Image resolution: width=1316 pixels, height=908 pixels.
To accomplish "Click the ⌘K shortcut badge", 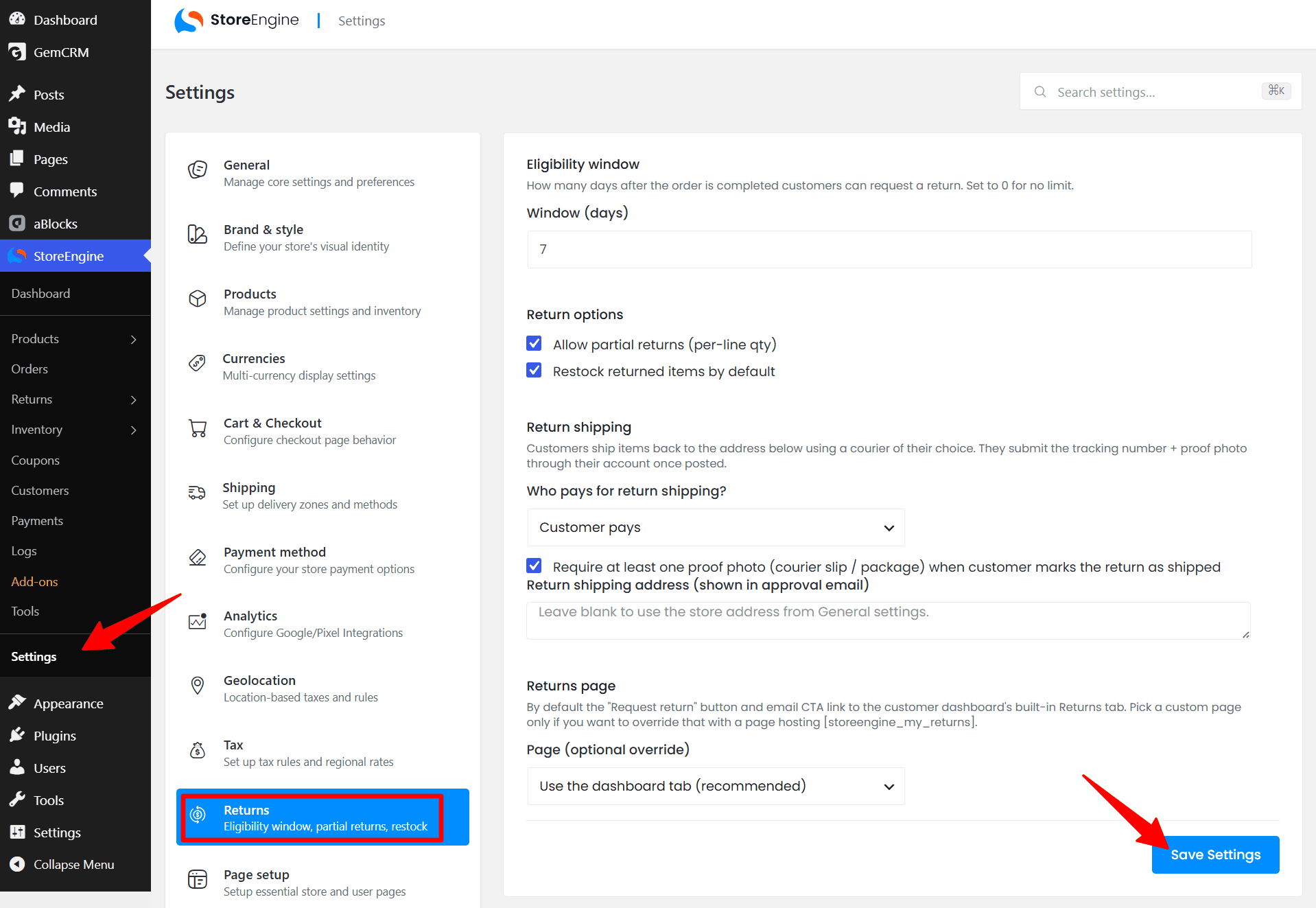I will pos(1276,91).
